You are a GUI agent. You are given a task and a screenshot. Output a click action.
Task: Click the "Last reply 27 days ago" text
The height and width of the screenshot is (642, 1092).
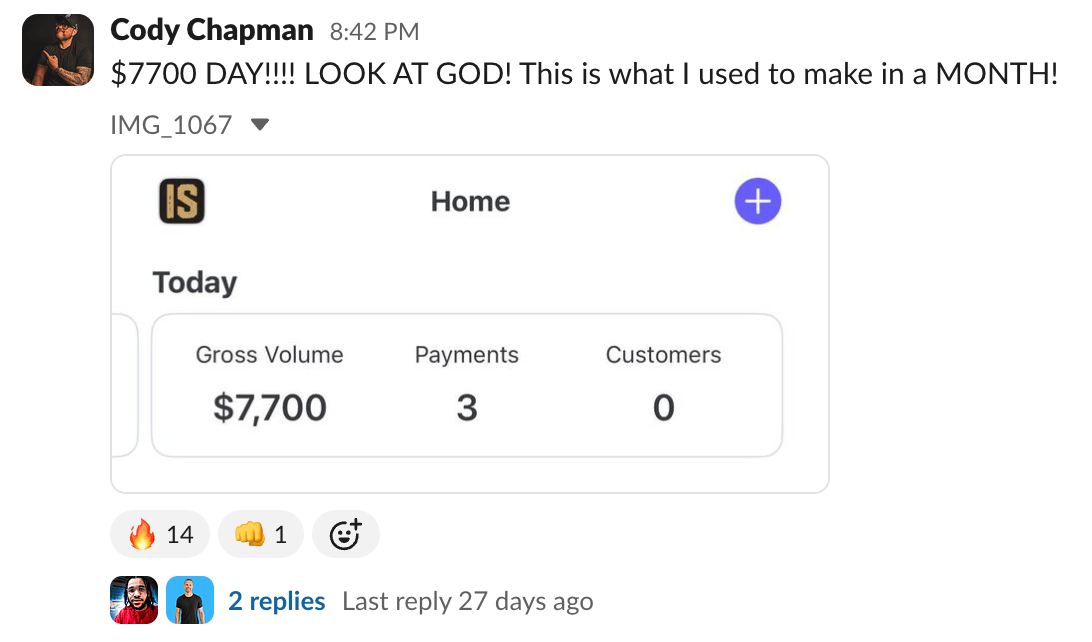[x=467, y=601]
